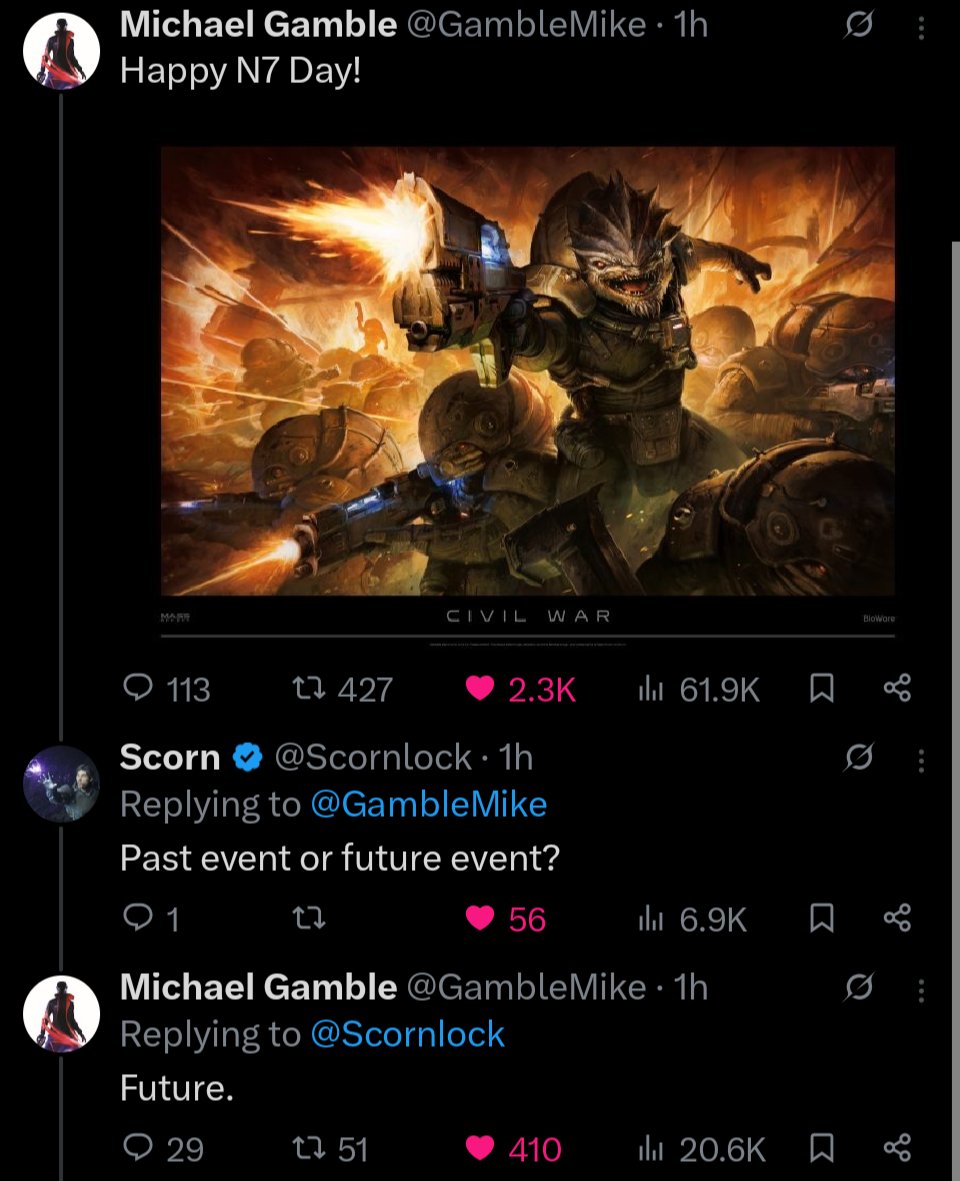
Task: Share the Happy N7 Day tweet
Action: point(897,688)
